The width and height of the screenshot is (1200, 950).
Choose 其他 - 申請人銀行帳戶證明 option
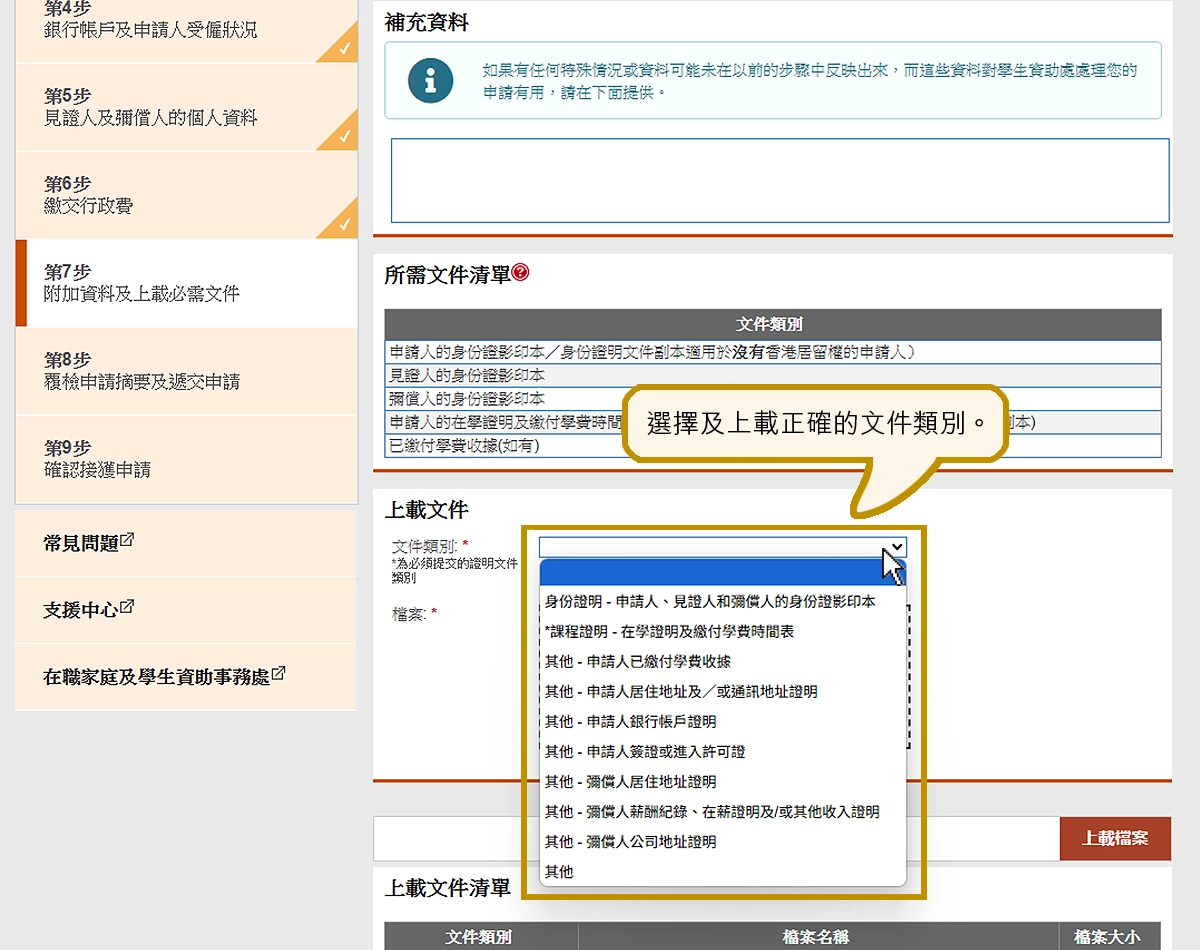[630, 721]
